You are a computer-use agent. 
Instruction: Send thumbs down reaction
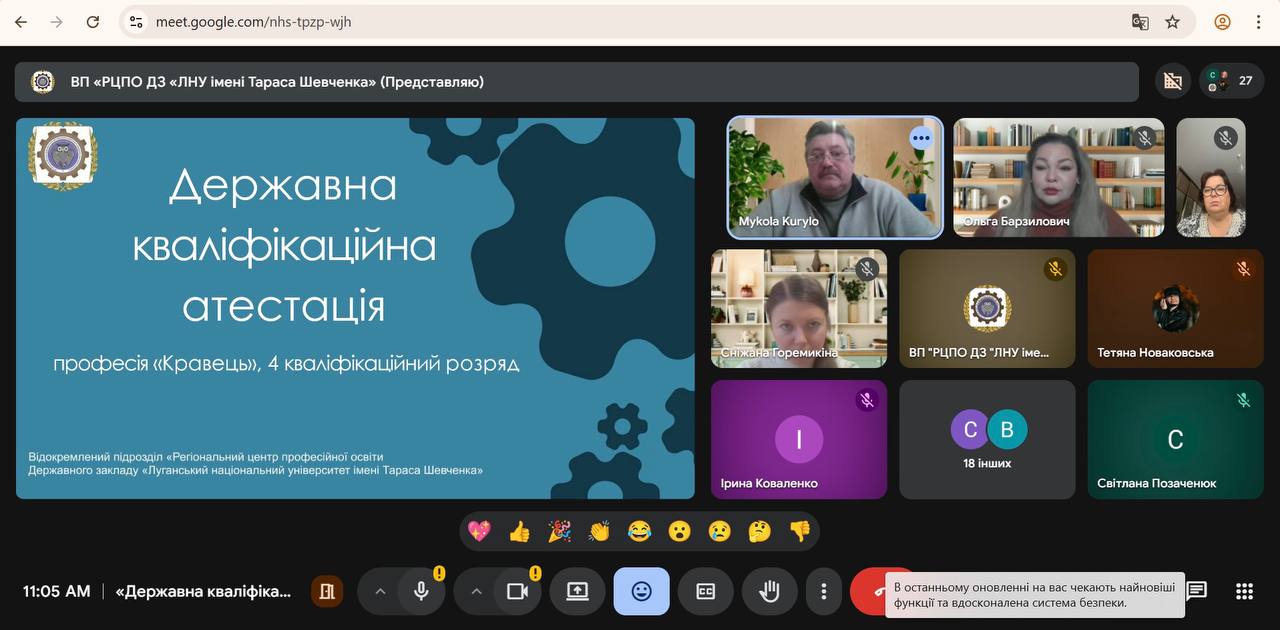tap(799, 531)
